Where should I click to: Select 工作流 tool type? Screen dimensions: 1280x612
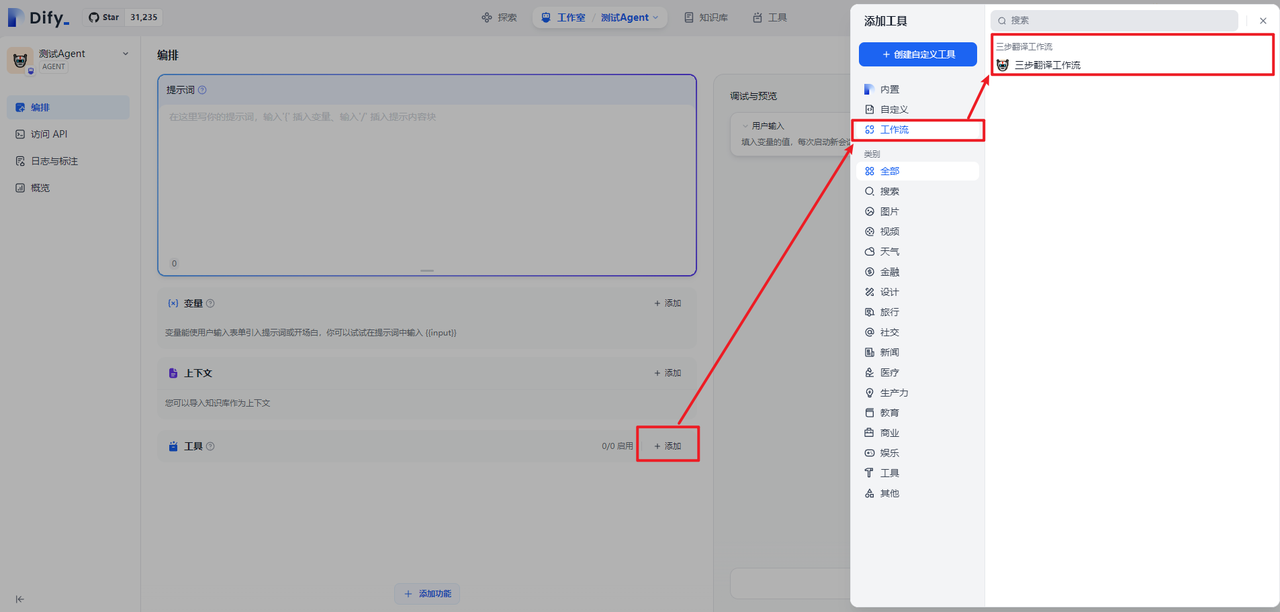click(x=919, y=130)
